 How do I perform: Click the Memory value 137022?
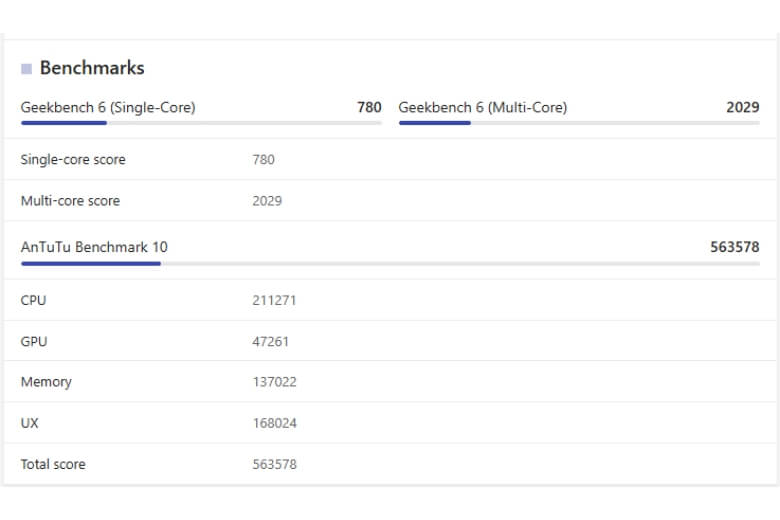pos(275,382)
